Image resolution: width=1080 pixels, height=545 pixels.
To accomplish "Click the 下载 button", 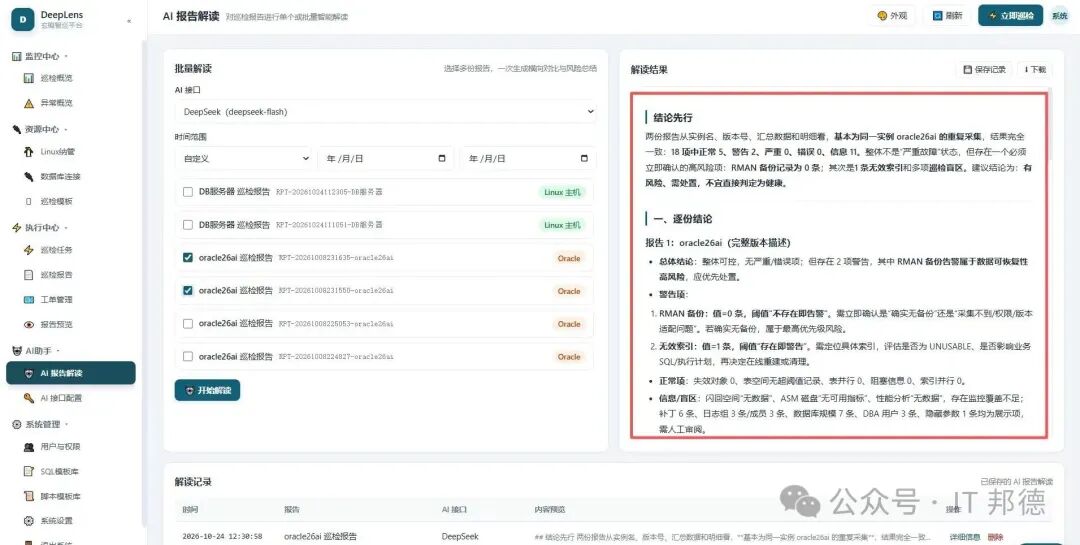I will coord(1035,70).
